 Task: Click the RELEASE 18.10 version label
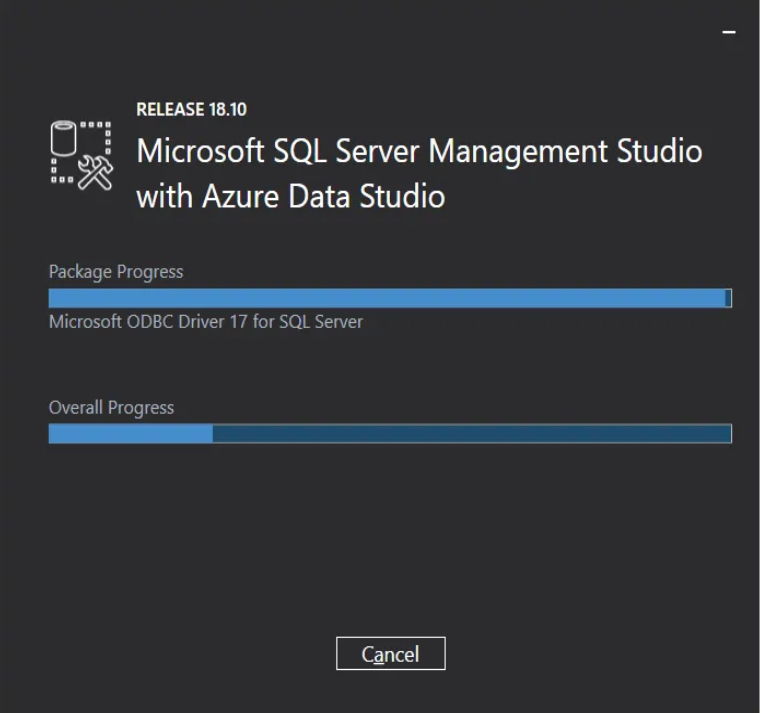coord(190,109)
